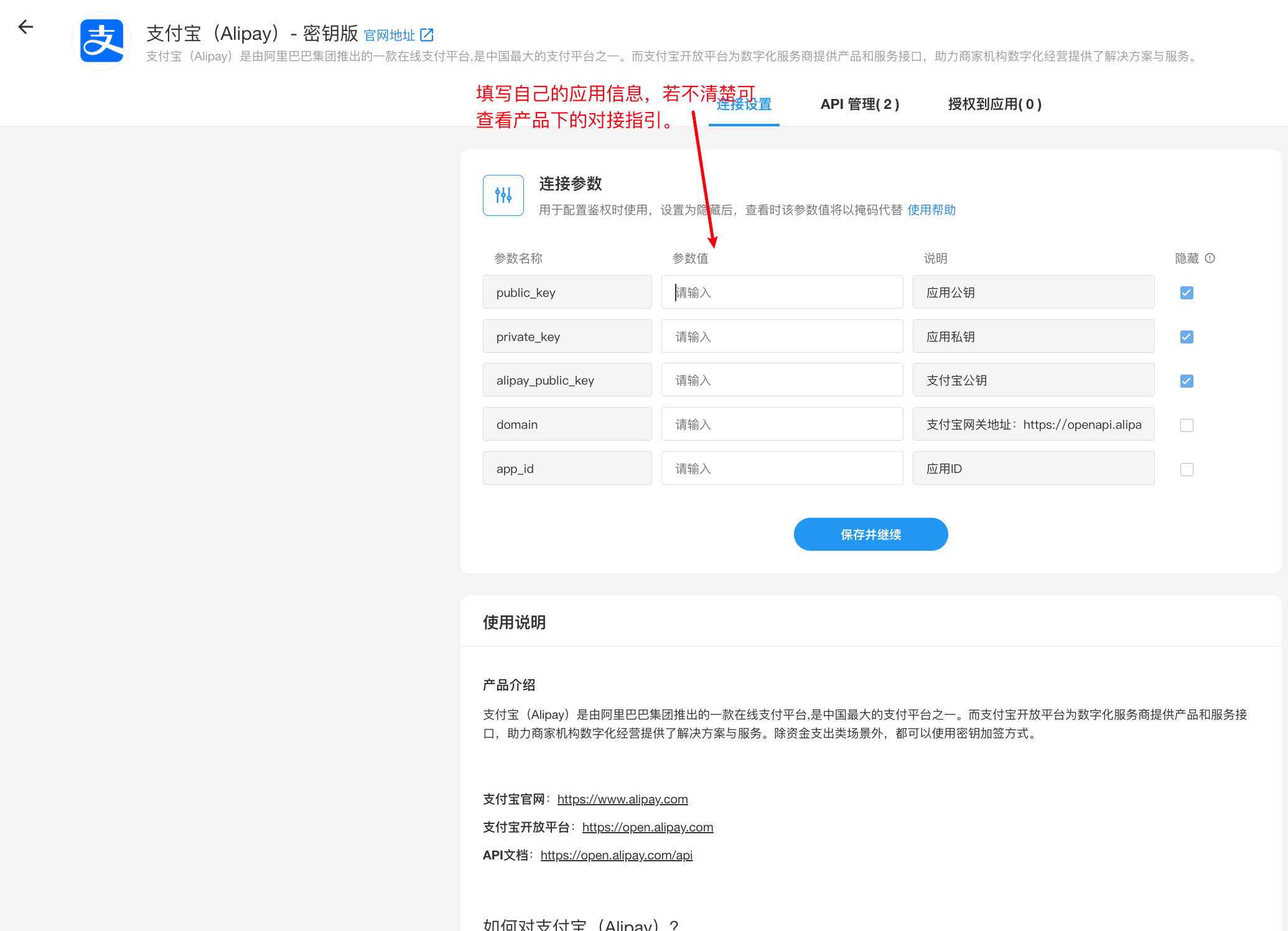Focus the private_key value input field
The image size is (1288, 931).
click(782, 337)
